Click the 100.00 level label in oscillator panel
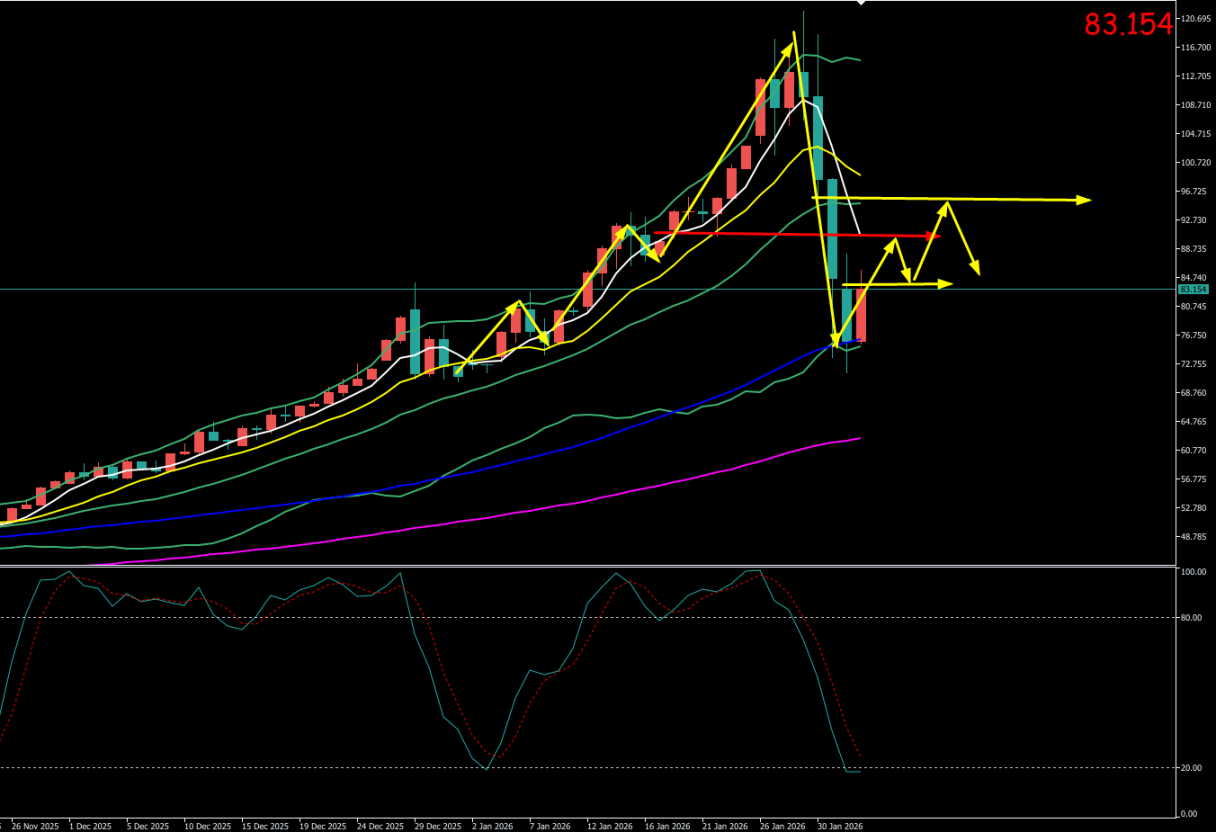The width and height of the screenshot is (1216, 832). [1194, 572]
